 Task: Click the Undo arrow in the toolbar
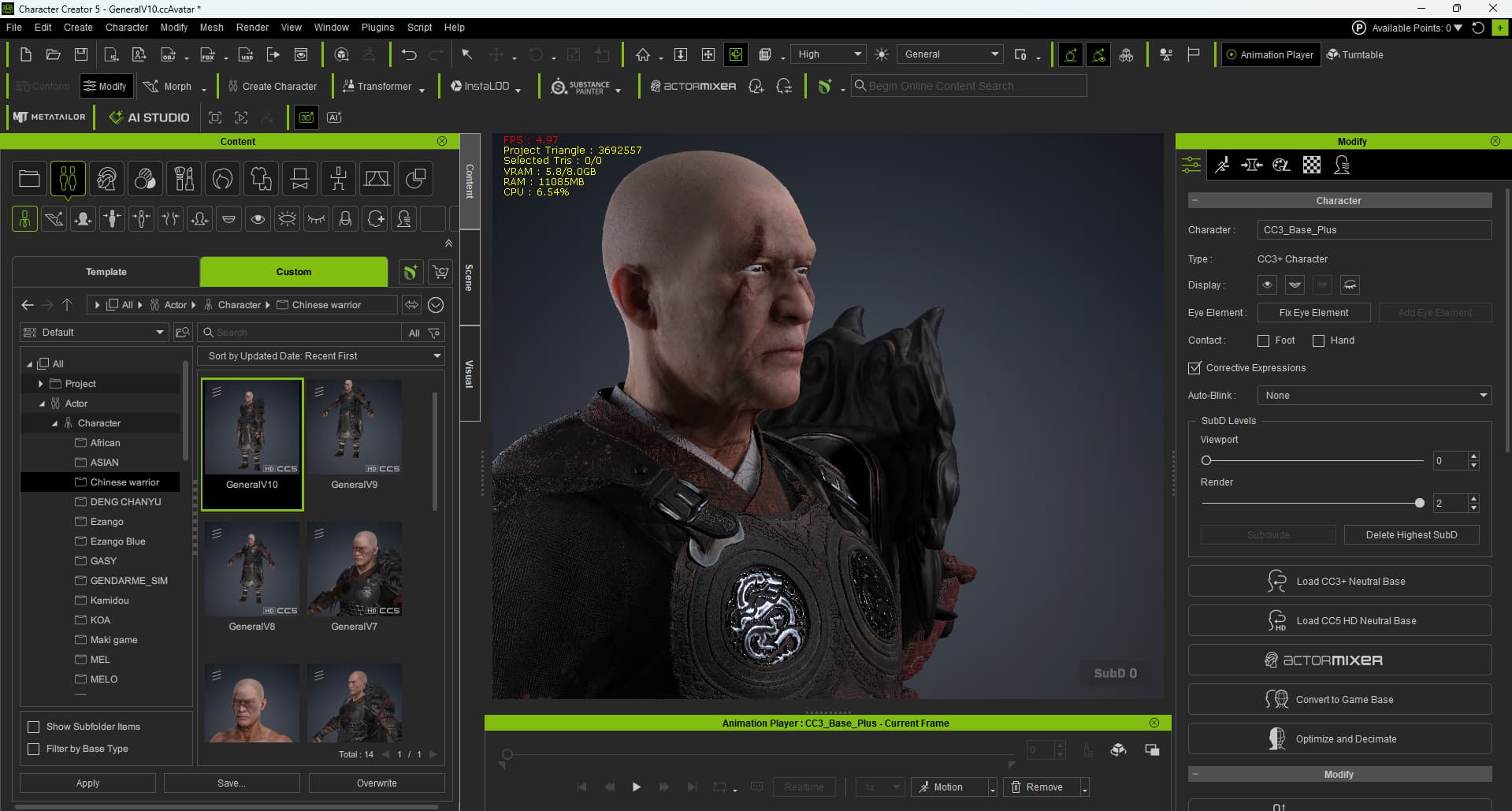click(x=408, y=54)
